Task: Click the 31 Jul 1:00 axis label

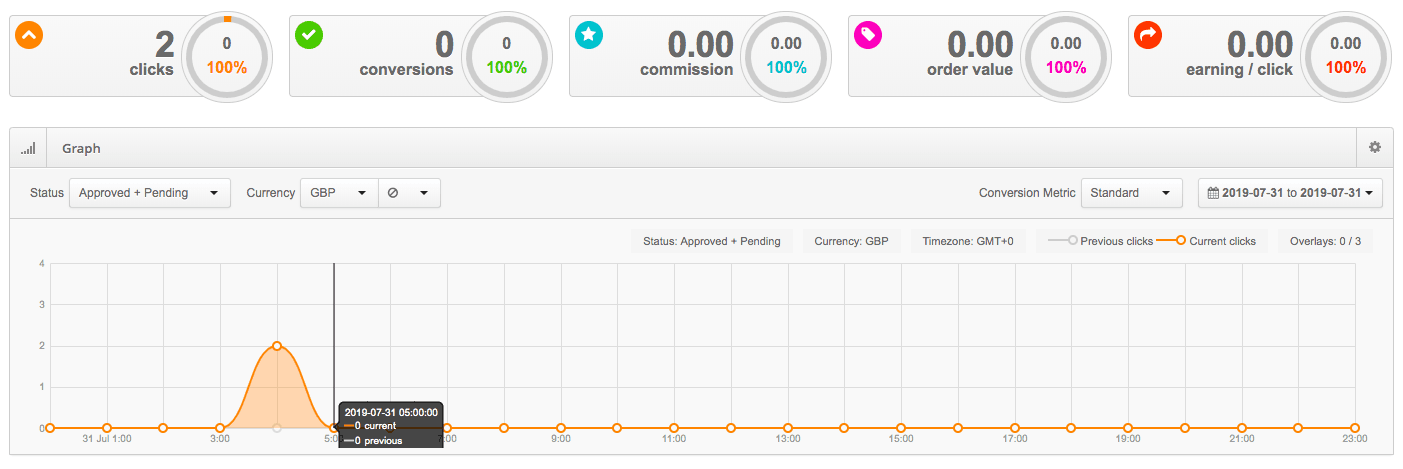Action: (x=107, y=438)
